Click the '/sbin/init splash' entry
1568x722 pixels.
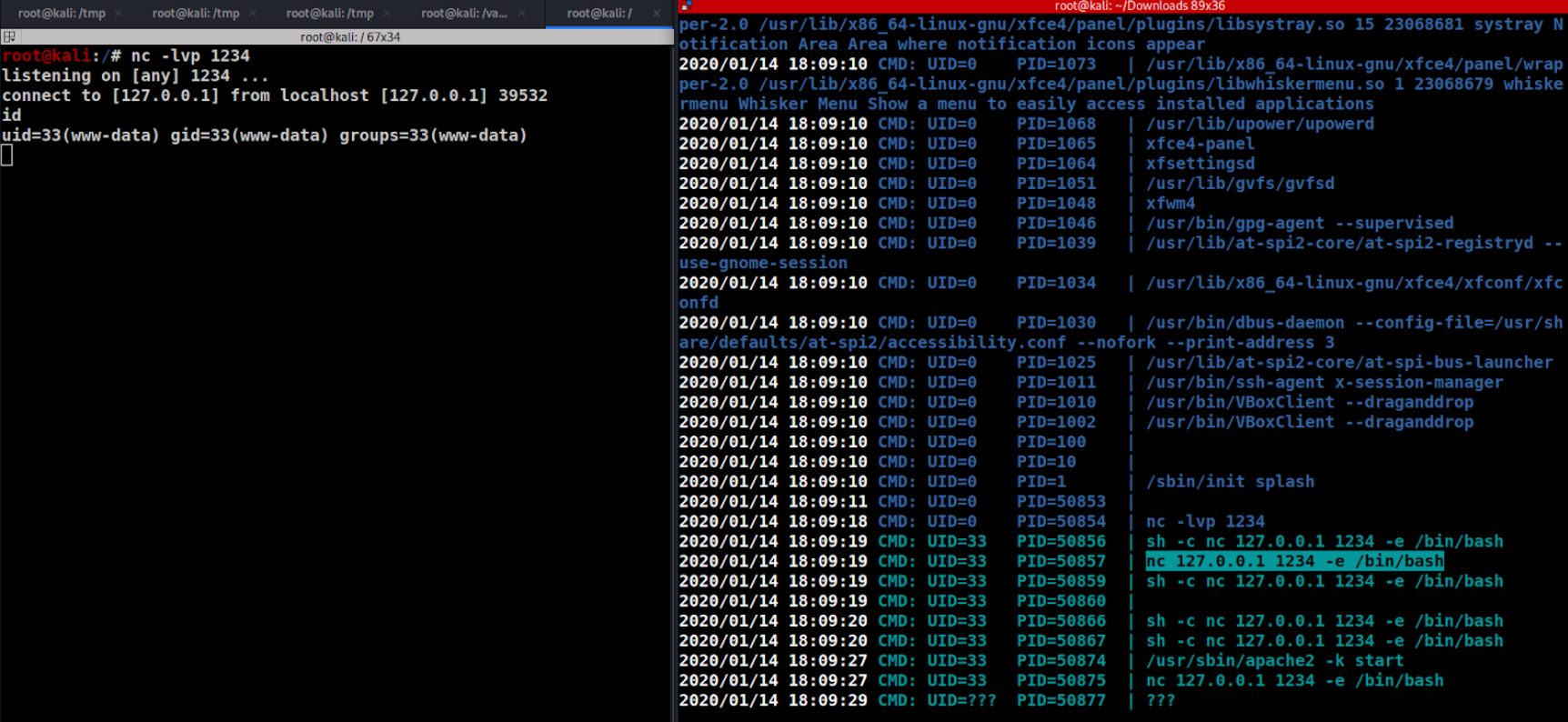(x=1230, y=482)
